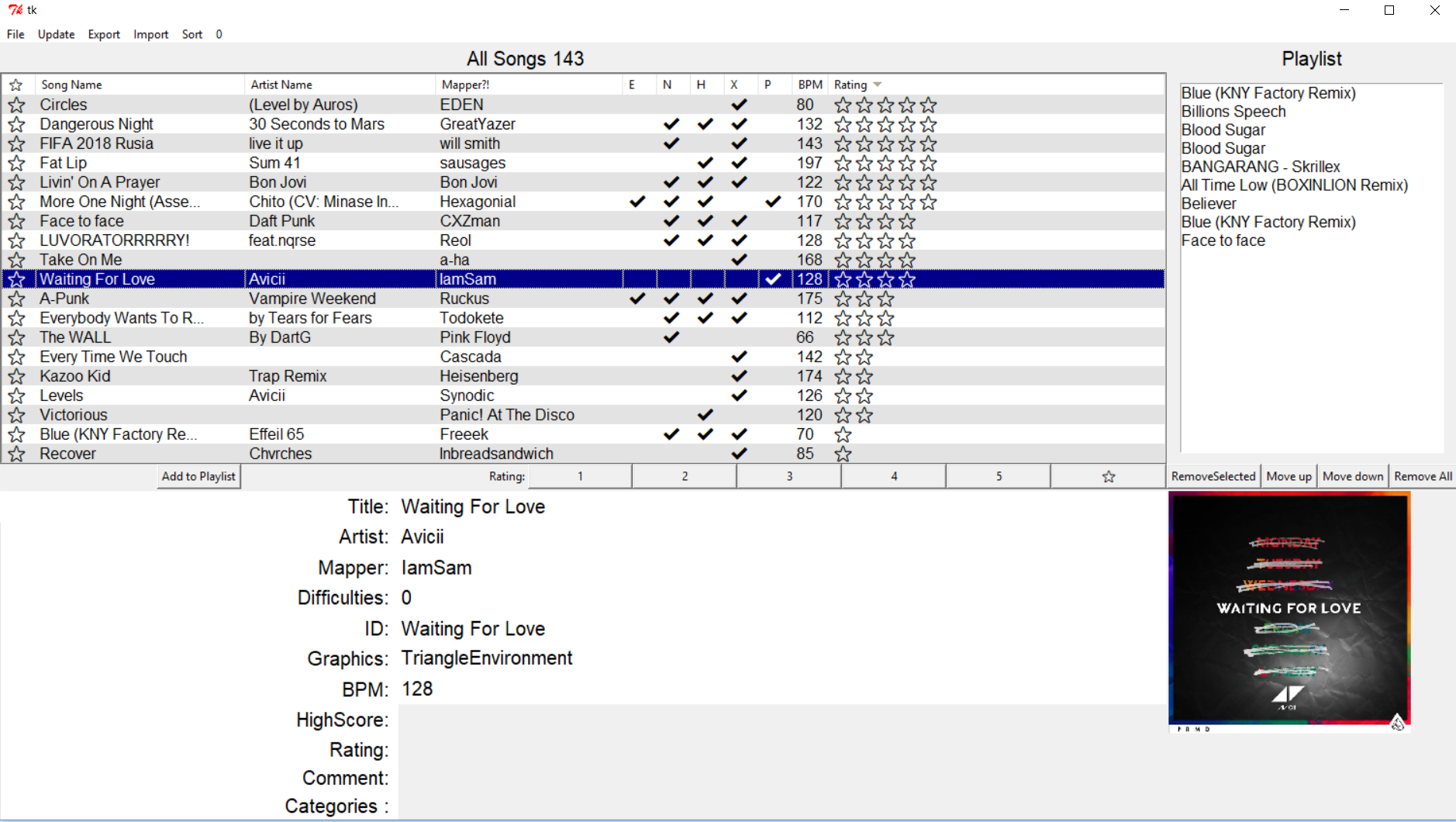Favorite the Recover song by Chvrches
This screenshot has width=1456, height=822.
[16, 454]
